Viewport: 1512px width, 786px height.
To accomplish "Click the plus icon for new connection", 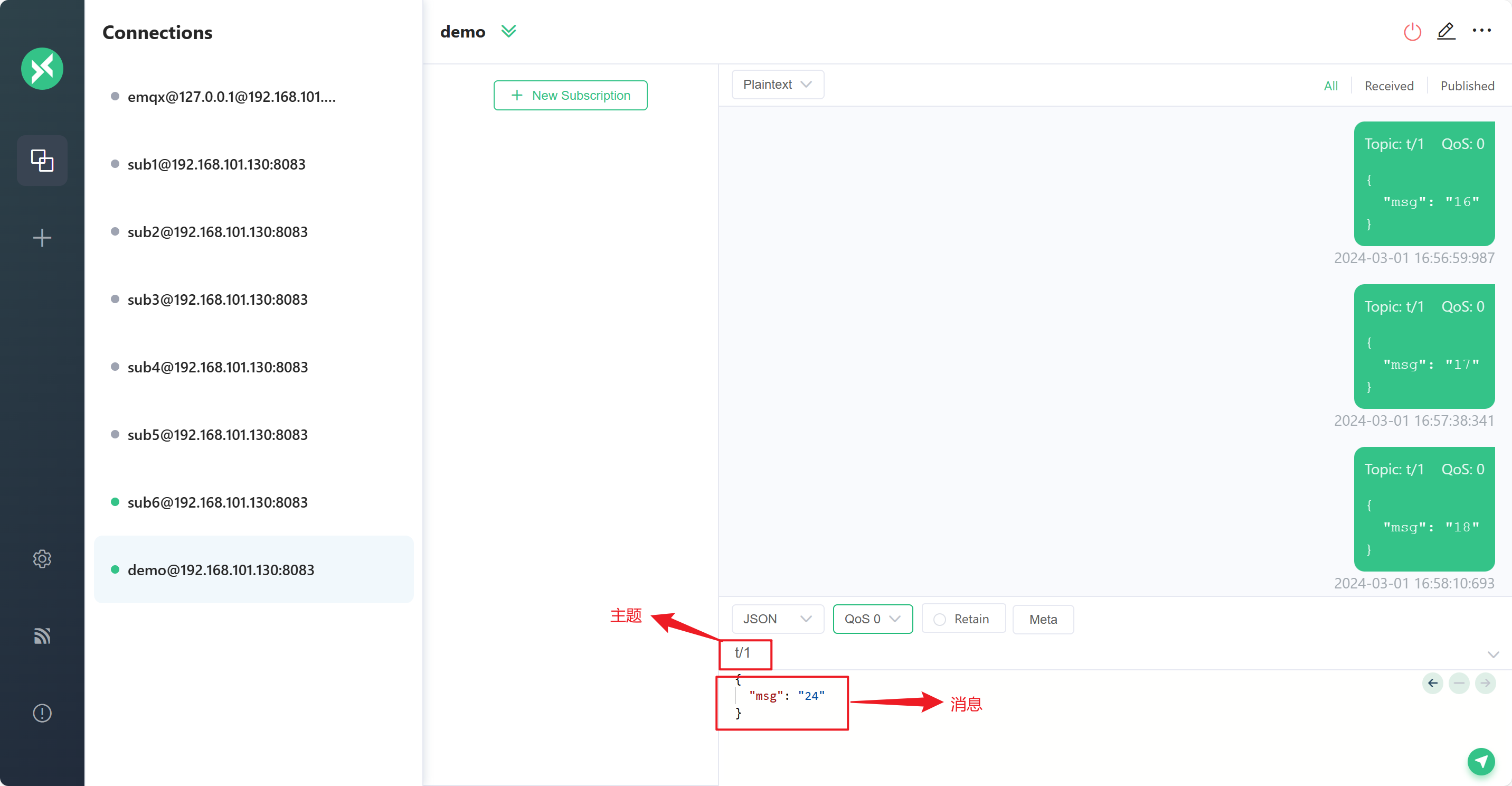I will tap(42, 238).
